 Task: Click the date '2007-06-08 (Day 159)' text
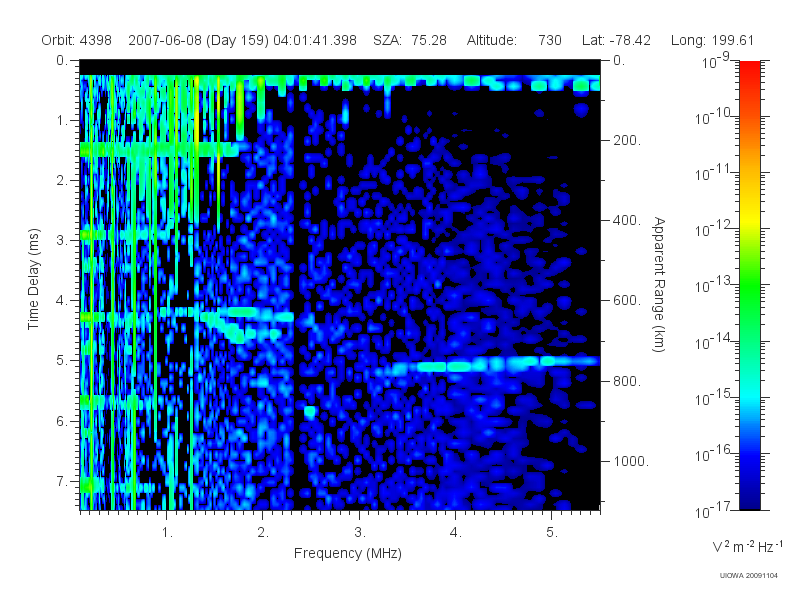coord(198,40)
